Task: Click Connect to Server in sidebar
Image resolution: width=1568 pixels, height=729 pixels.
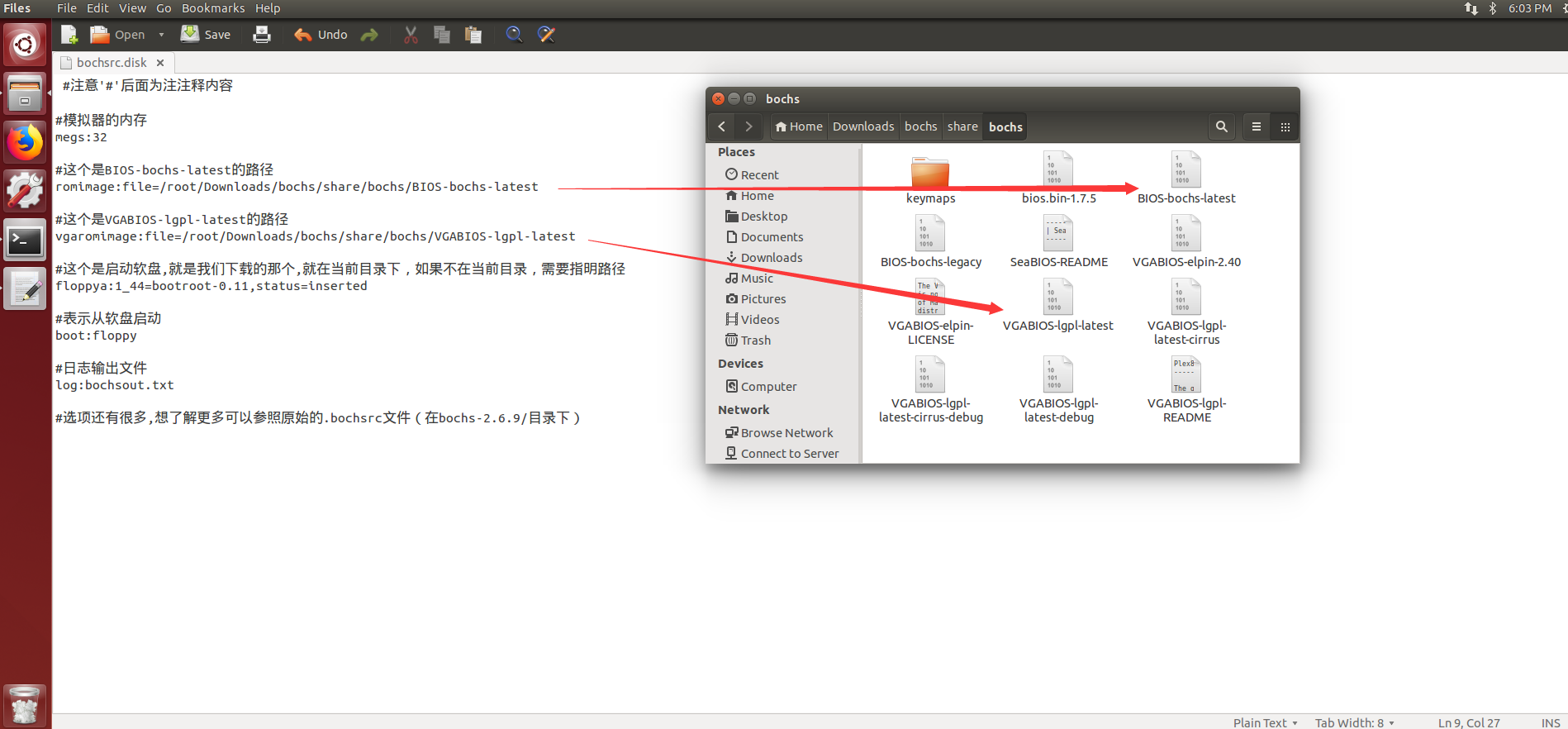Action: (x=782, y=454)
